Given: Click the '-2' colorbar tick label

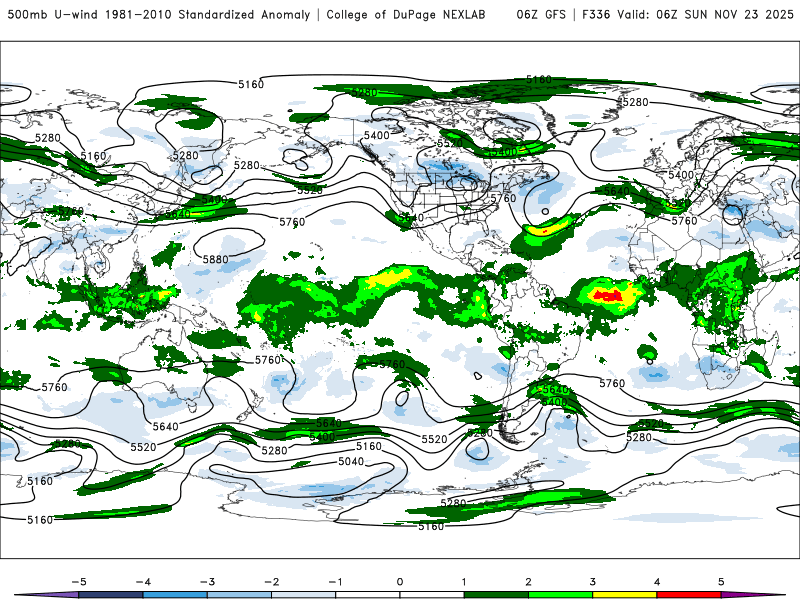Looking at the screenshot, I should click(271, 582).
